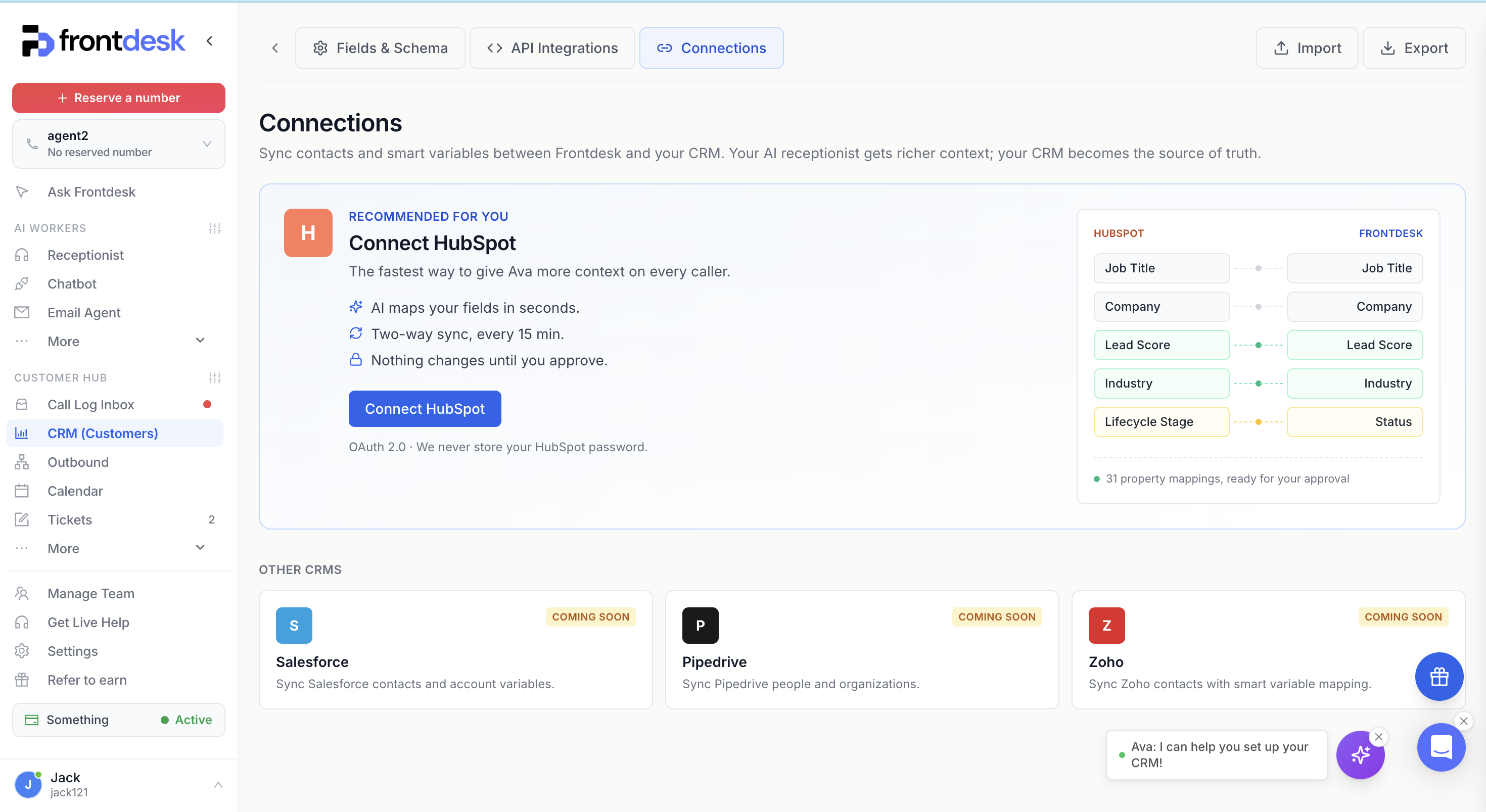Select Frontdesk Status mapping field
Viewport: 1486px width, 812px height.
coord(1355,421)
